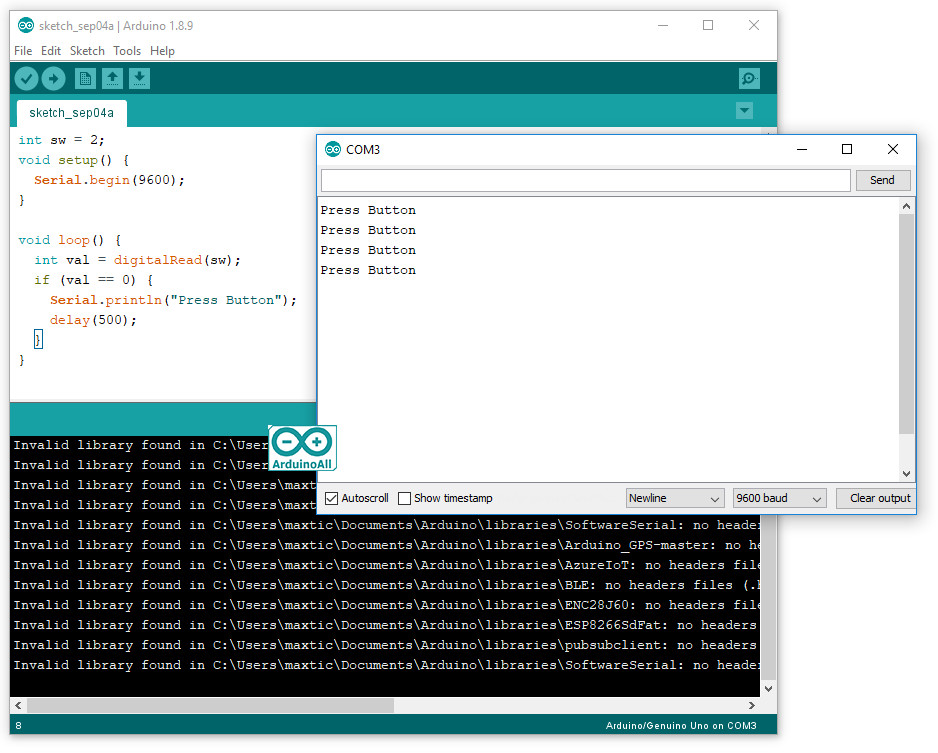The image size is (938, 753).
Task: Click the Serial.begin(9600) code line
Action: (109, 180)
